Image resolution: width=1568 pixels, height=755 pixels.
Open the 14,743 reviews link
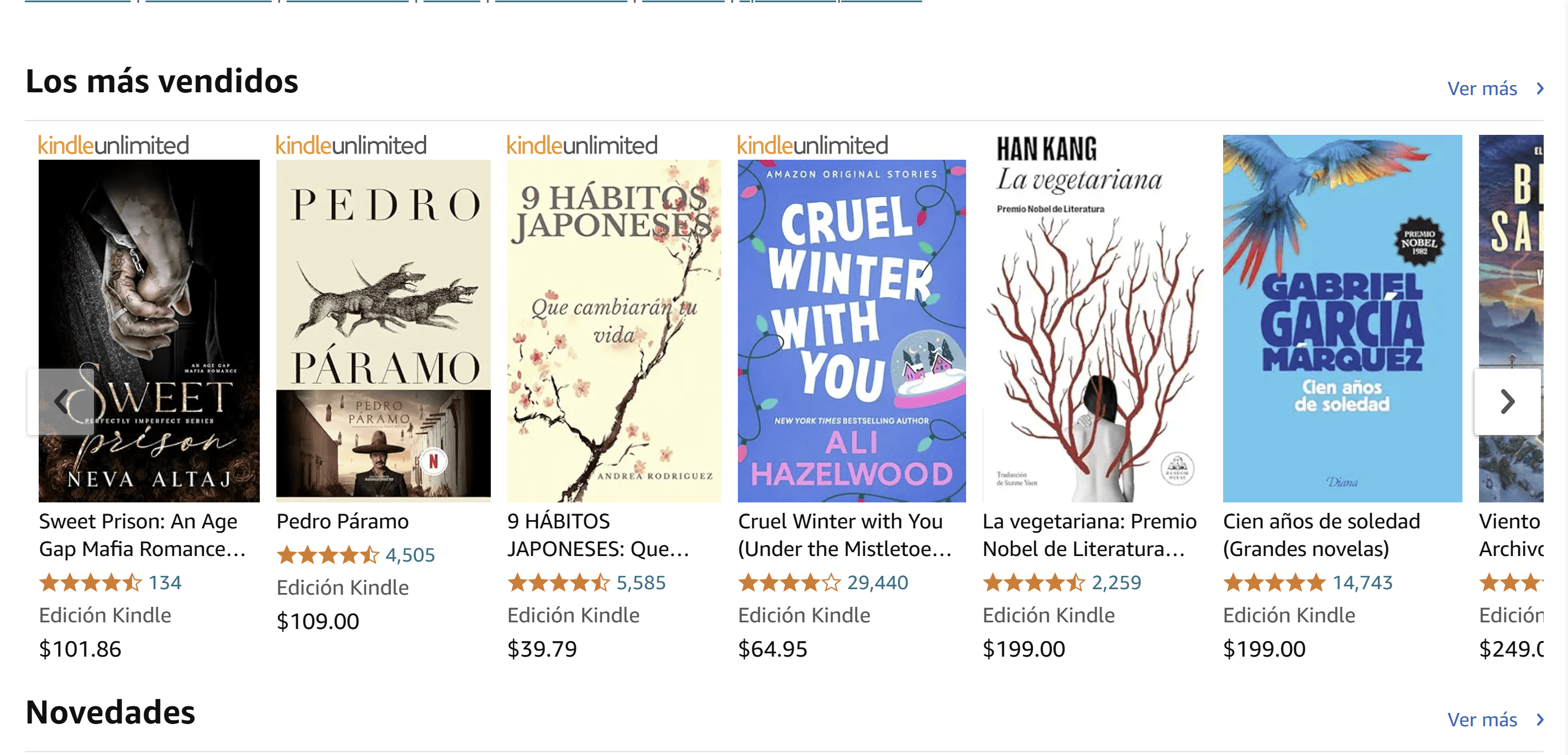(x=1362, y=583)
